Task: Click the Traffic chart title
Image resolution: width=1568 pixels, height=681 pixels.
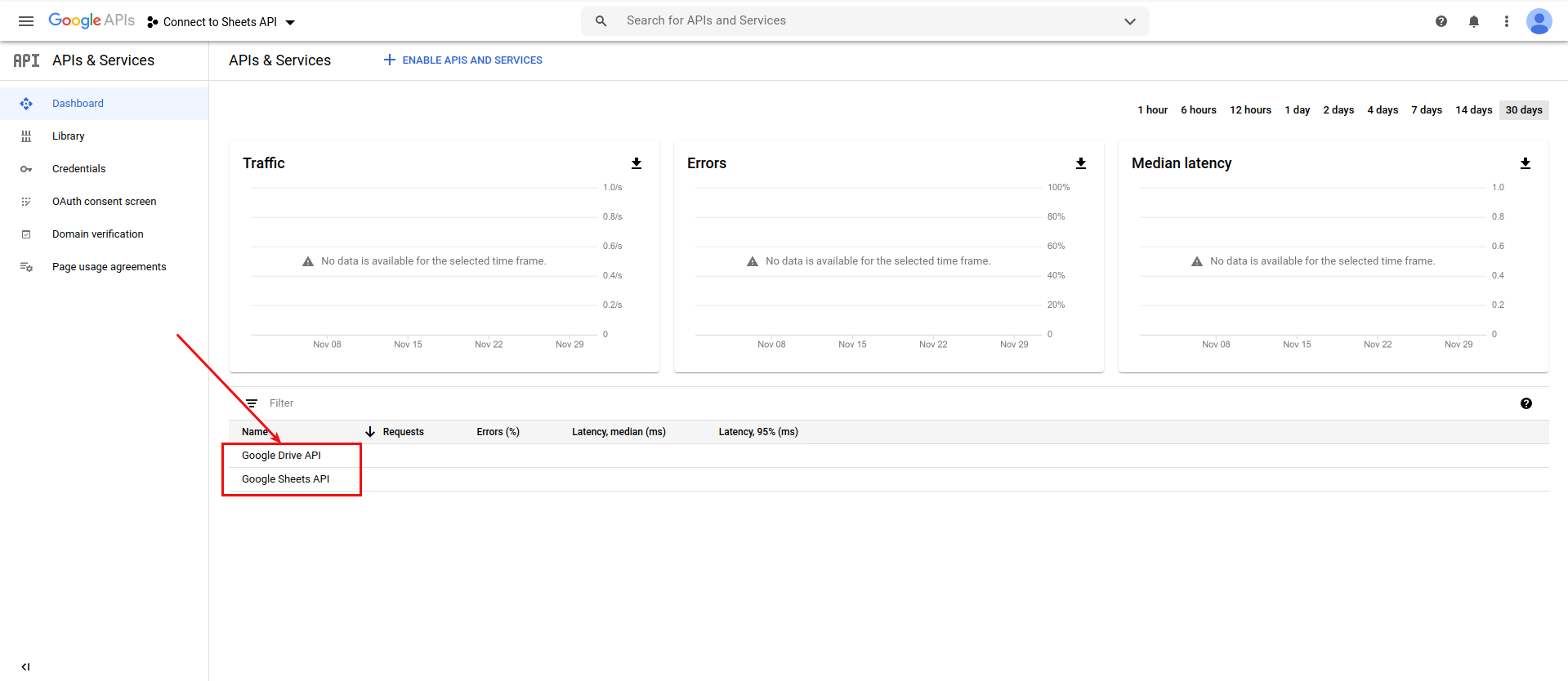Action: 264,163
